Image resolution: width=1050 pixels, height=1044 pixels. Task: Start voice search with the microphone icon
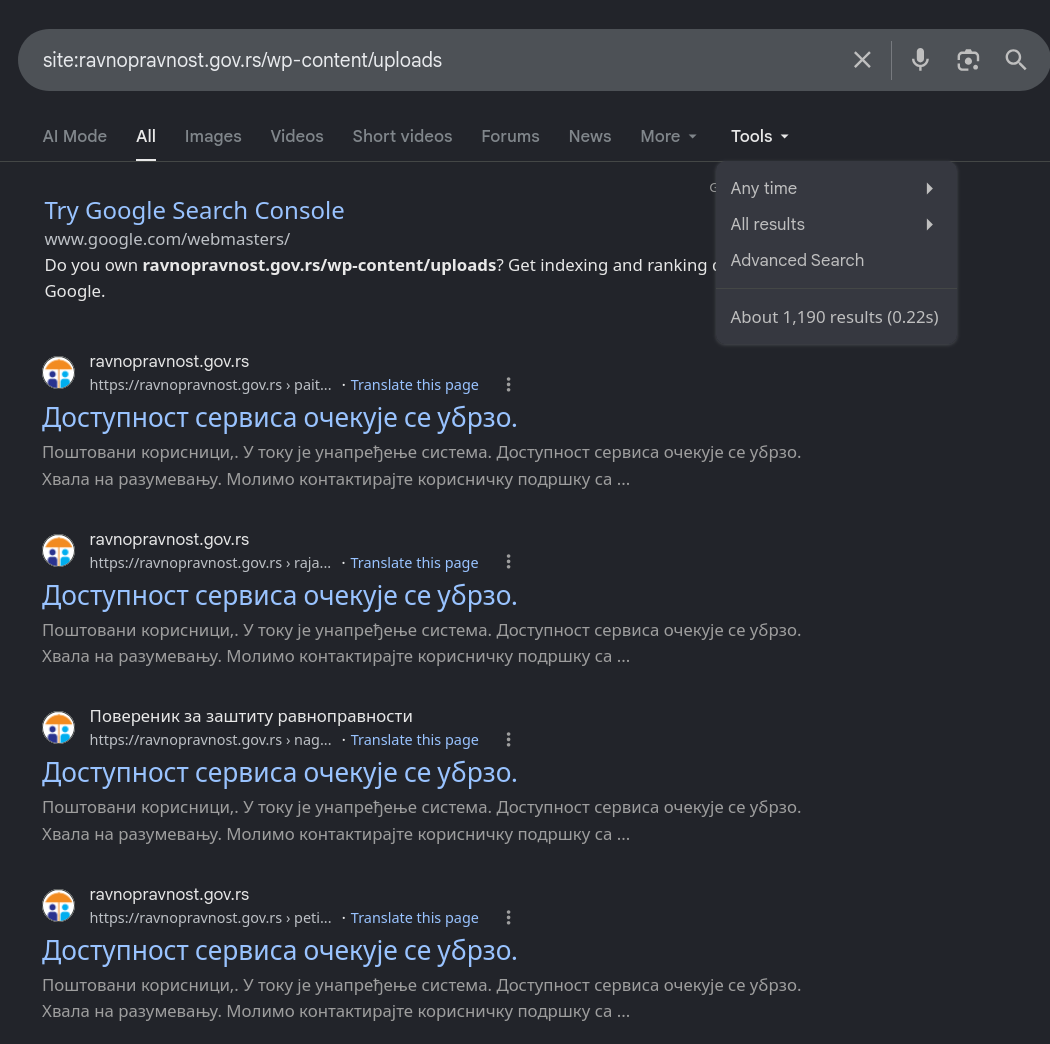(920, 60)
